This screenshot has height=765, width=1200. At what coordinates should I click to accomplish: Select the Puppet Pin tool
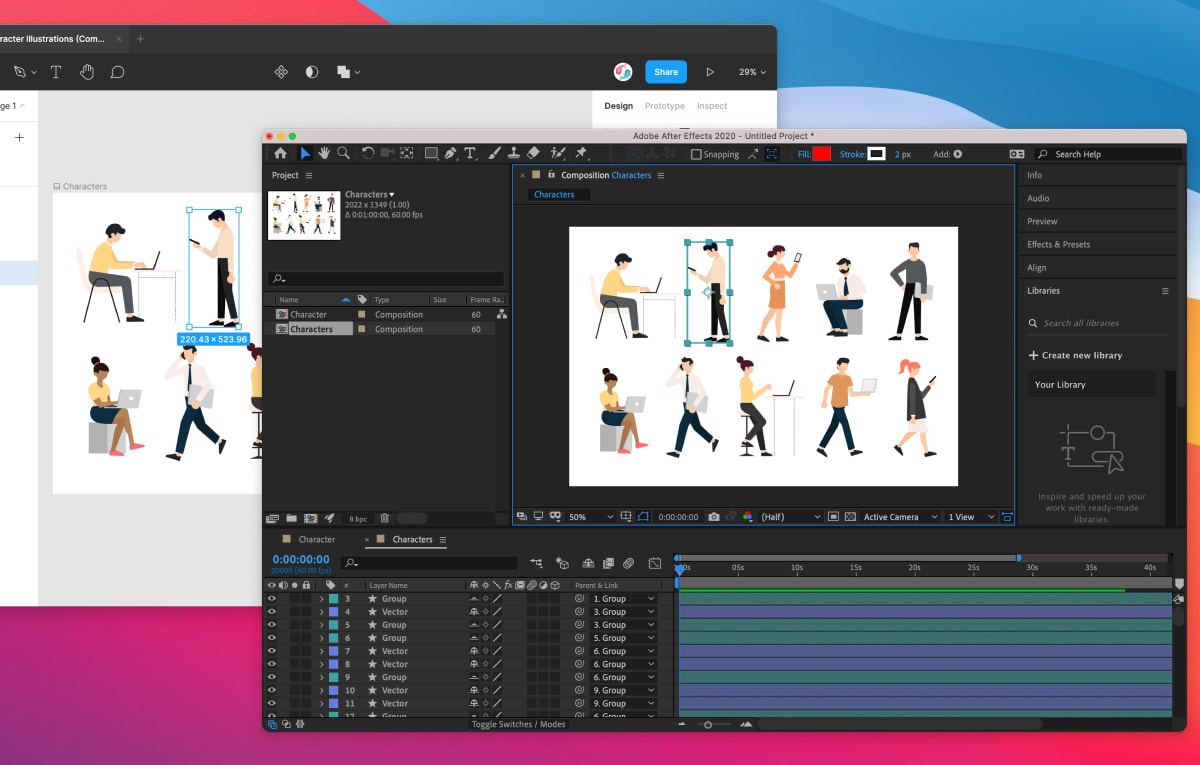581,153
